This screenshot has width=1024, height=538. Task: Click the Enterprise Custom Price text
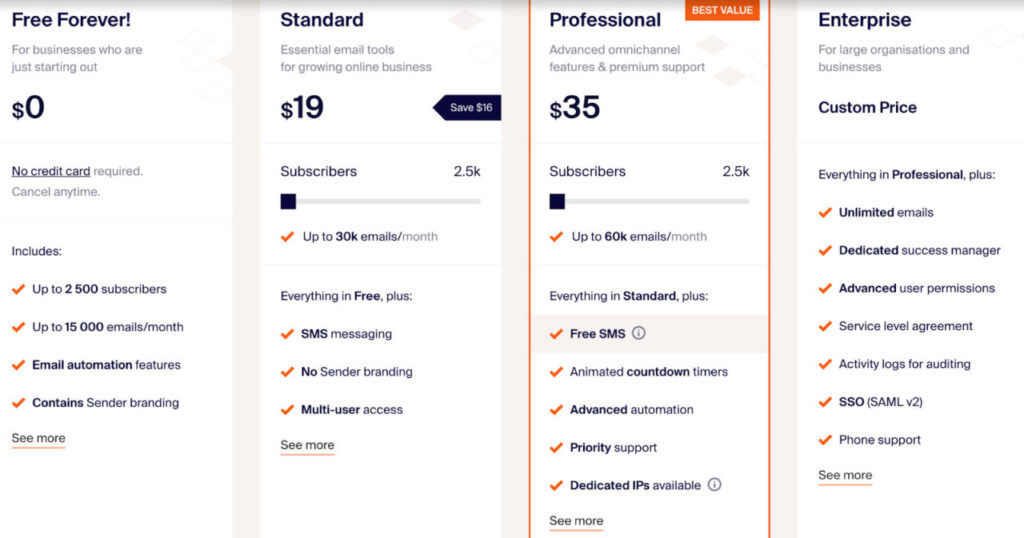point(867,108)
